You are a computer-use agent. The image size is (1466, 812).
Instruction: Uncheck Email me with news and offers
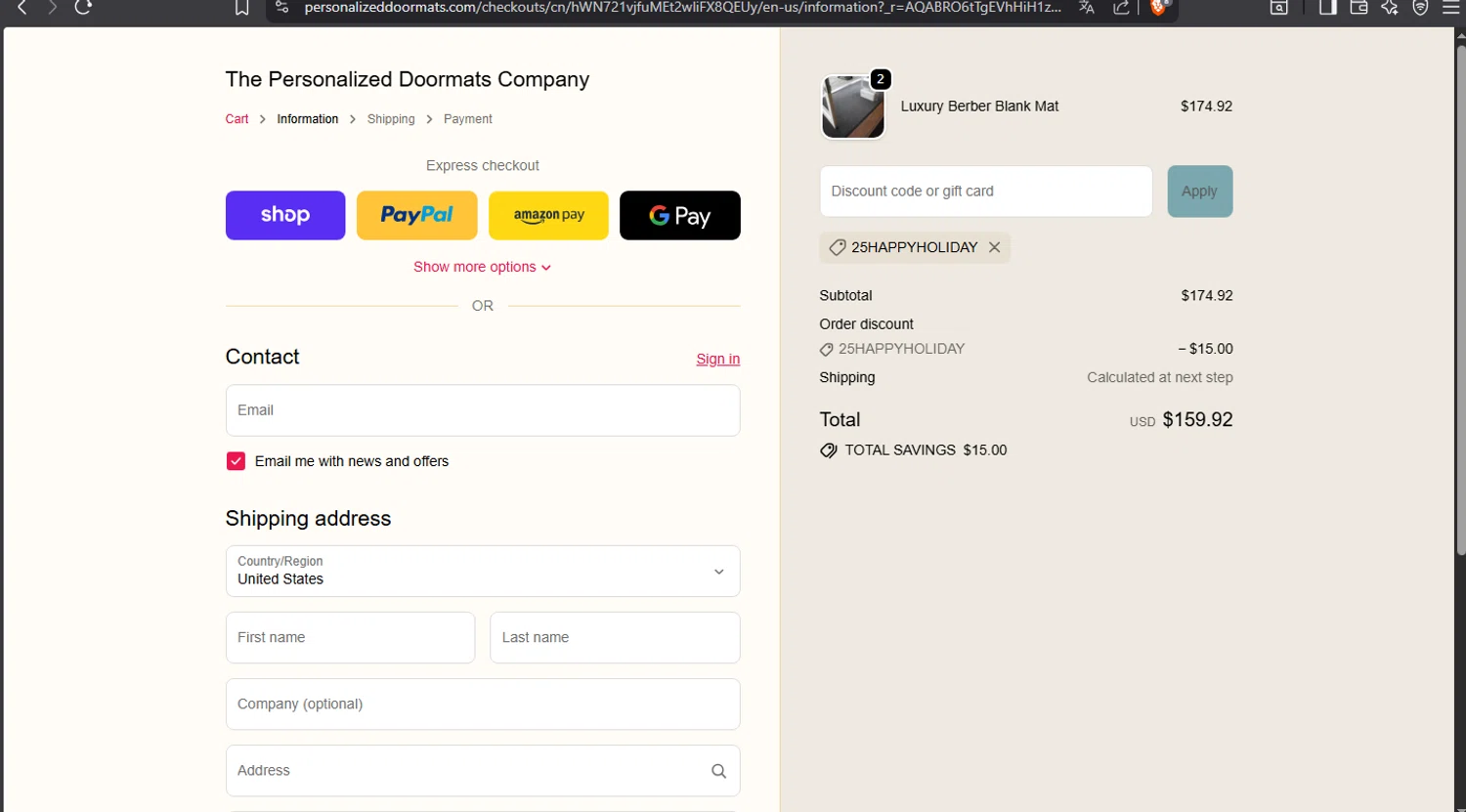(x=236, y=461)
